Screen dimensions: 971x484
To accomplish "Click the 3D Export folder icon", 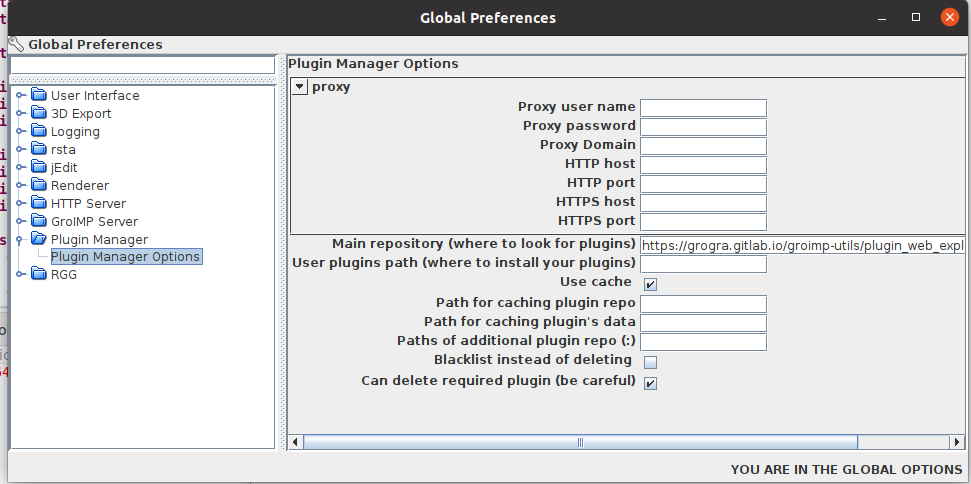I will (39, 113).
